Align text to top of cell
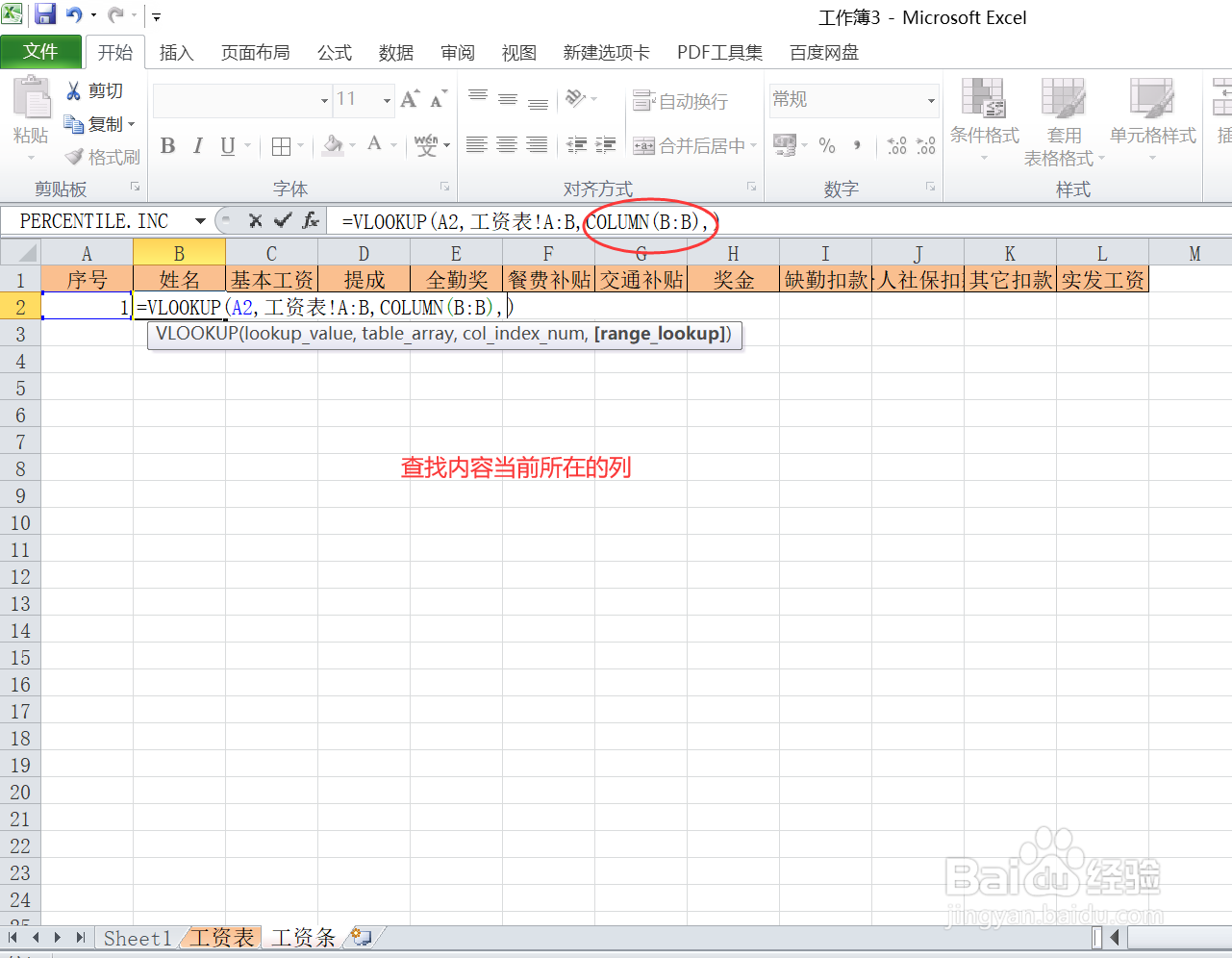Screen dimensions: 1232x958 (x=477, y=98)
